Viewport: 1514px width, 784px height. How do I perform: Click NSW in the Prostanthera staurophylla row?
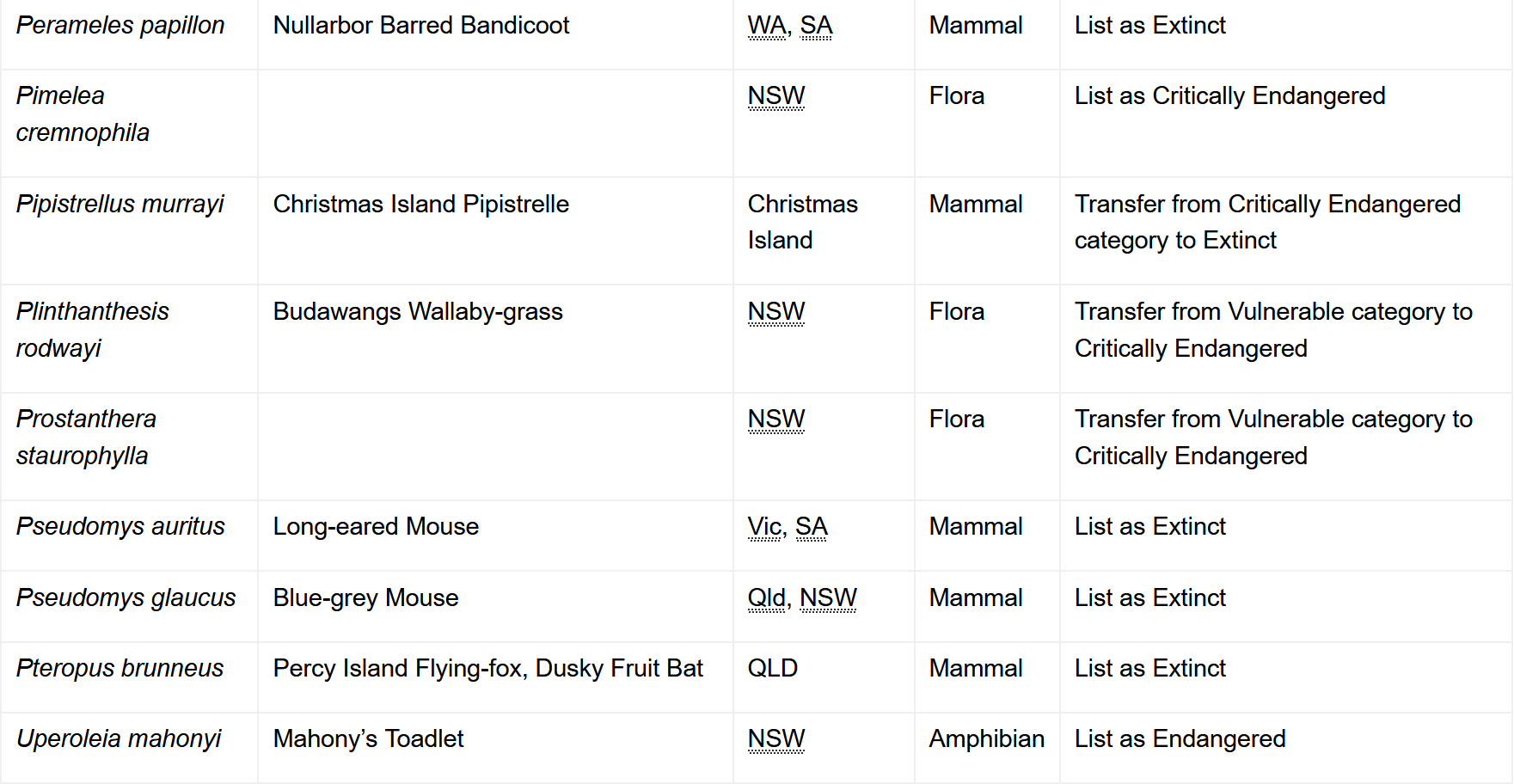point(776,420)
